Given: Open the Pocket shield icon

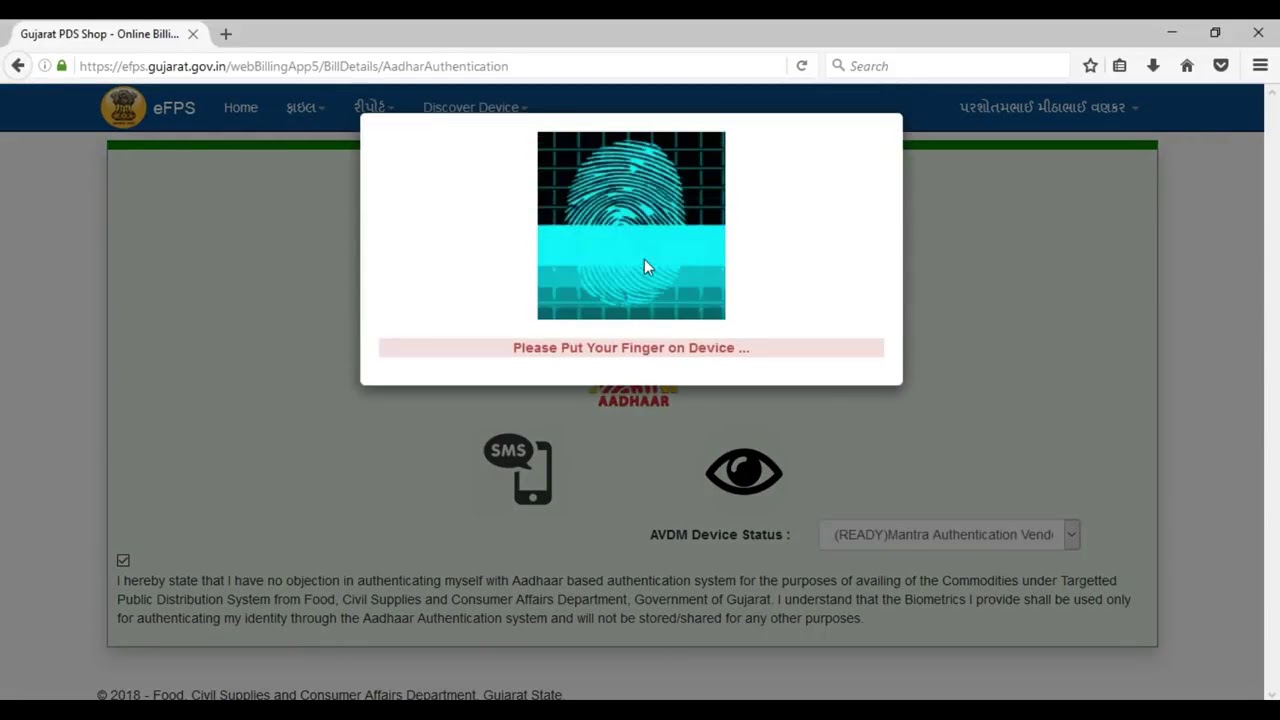Looking at the screenshot, I should (1221, 66).
